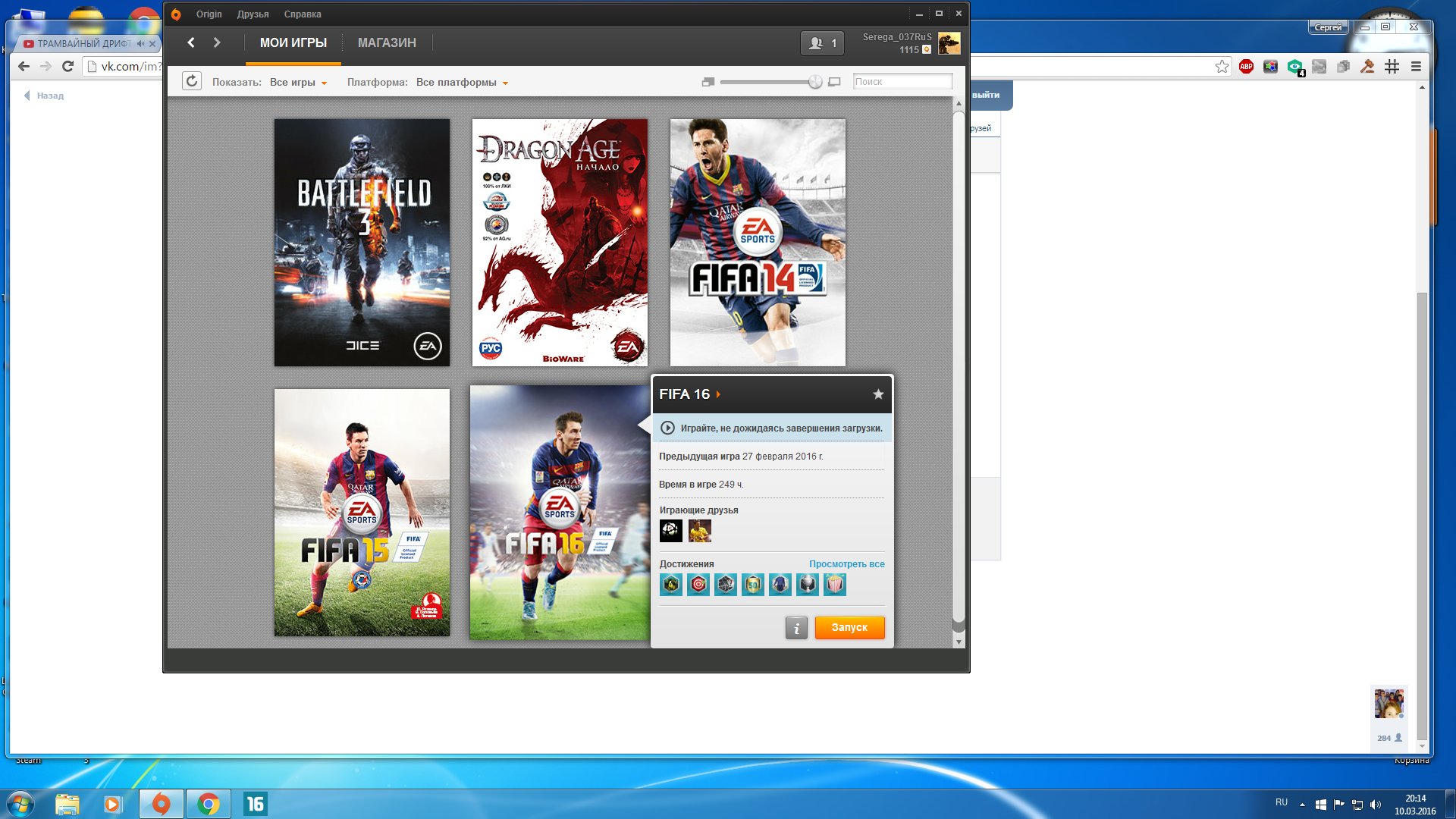Expand the Все платформы platform dropdown

[463, 82]
